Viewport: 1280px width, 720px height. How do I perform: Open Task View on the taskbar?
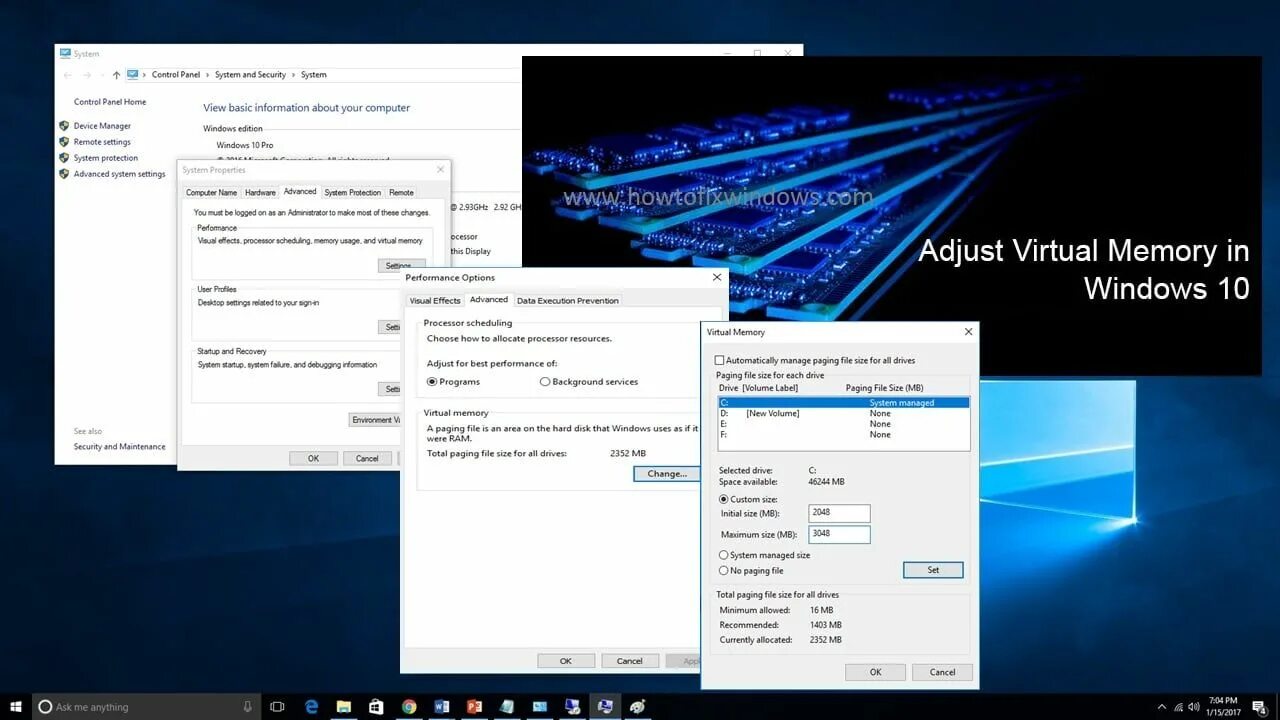click(x=278, y=707)
